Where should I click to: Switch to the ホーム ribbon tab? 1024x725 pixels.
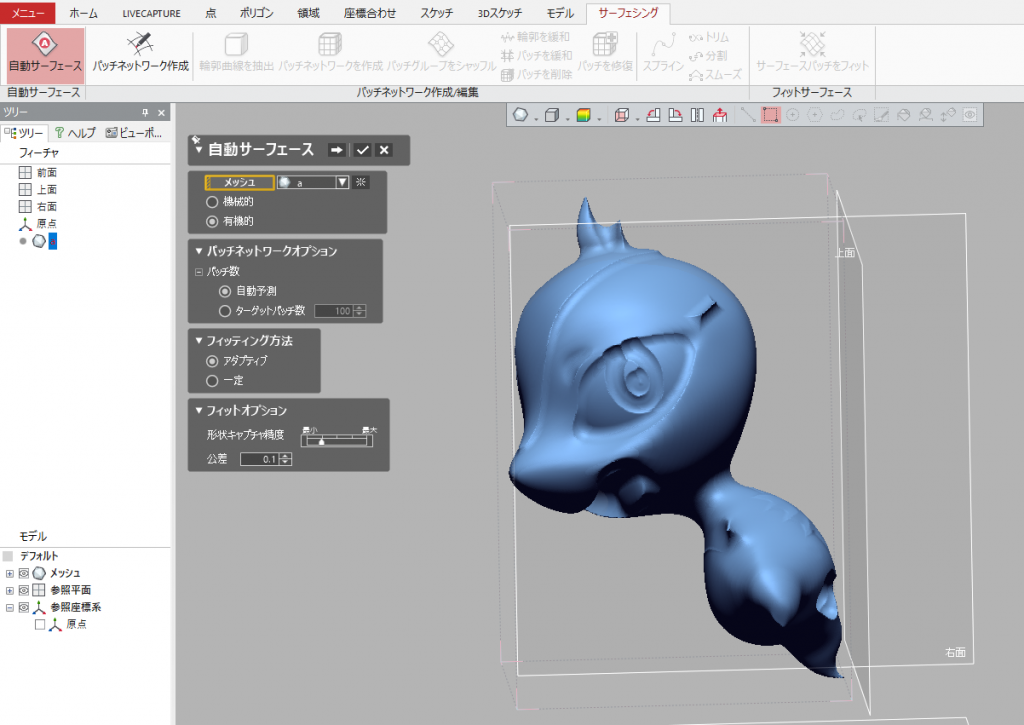pos(84,13)
